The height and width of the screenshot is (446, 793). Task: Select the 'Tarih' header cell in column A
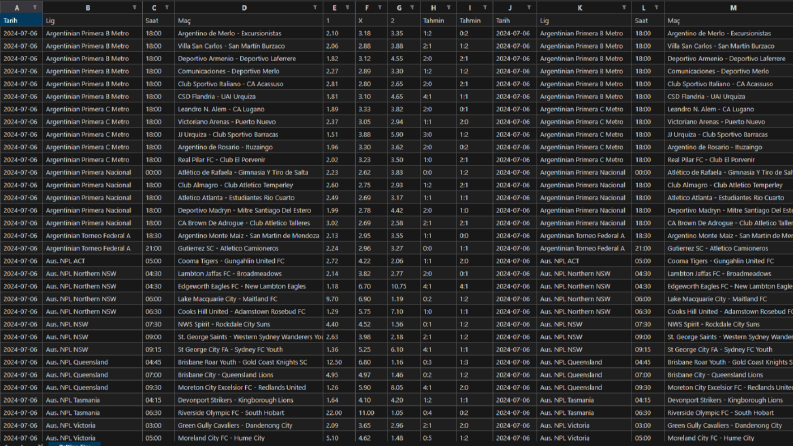click(21, 21)
